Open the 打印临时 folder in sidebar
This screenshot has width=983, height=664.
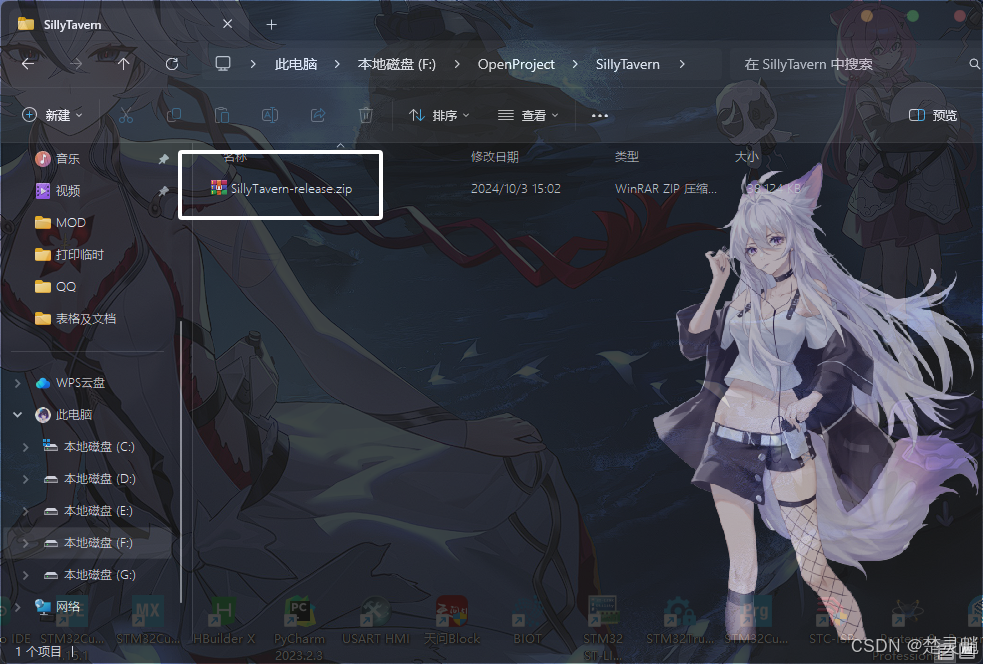[x=69, y=255]
